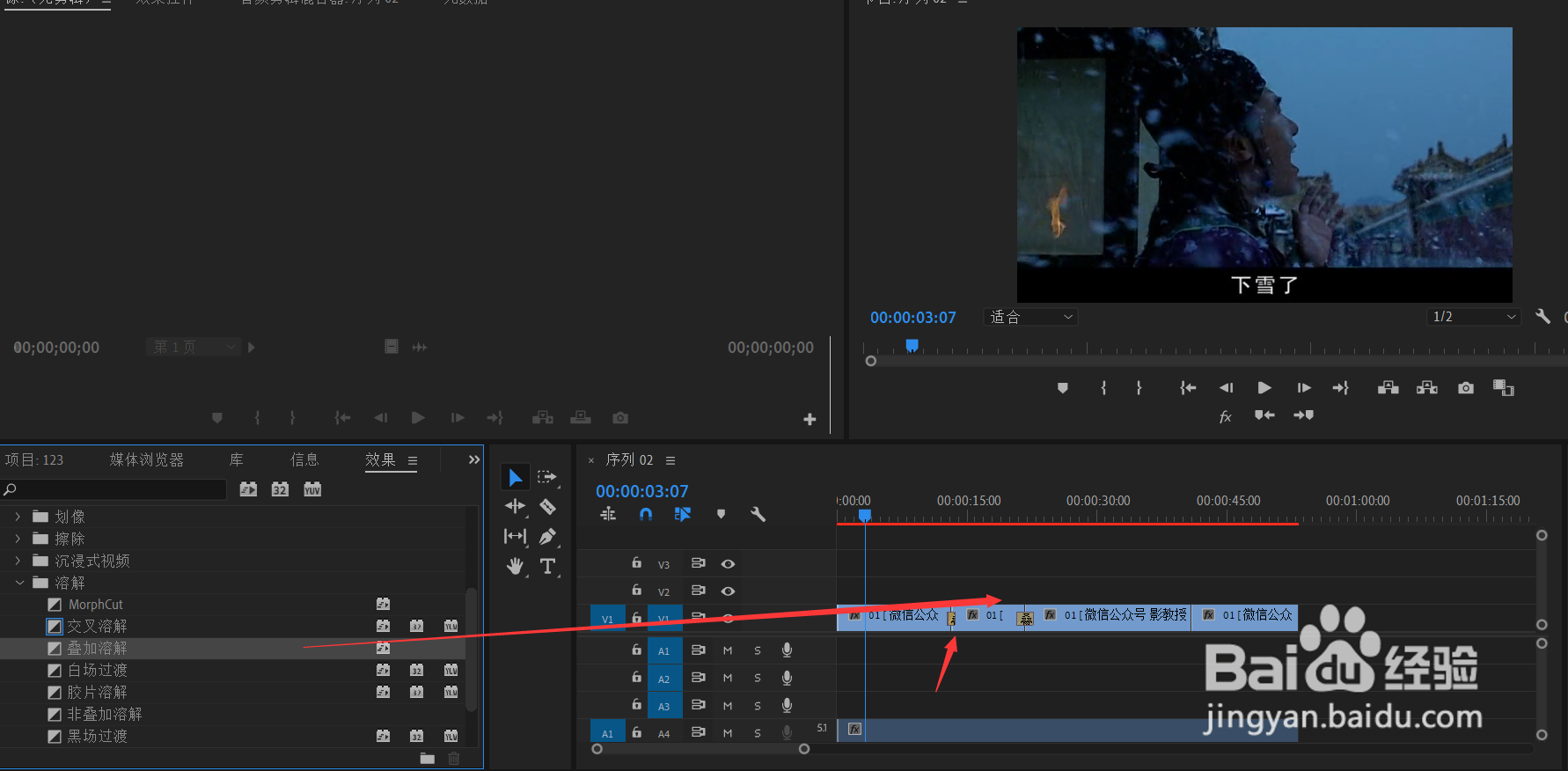Go to In point in Program monitor
Image resolution: width=1568 pixels, height=771 pixels.
click(1188, 388)
